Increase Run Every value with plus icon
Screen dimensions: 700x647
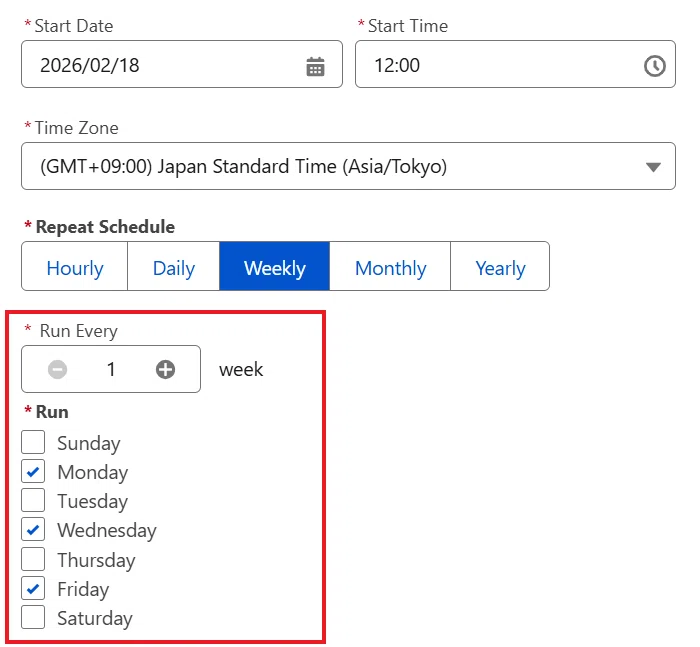pos(165,369)
